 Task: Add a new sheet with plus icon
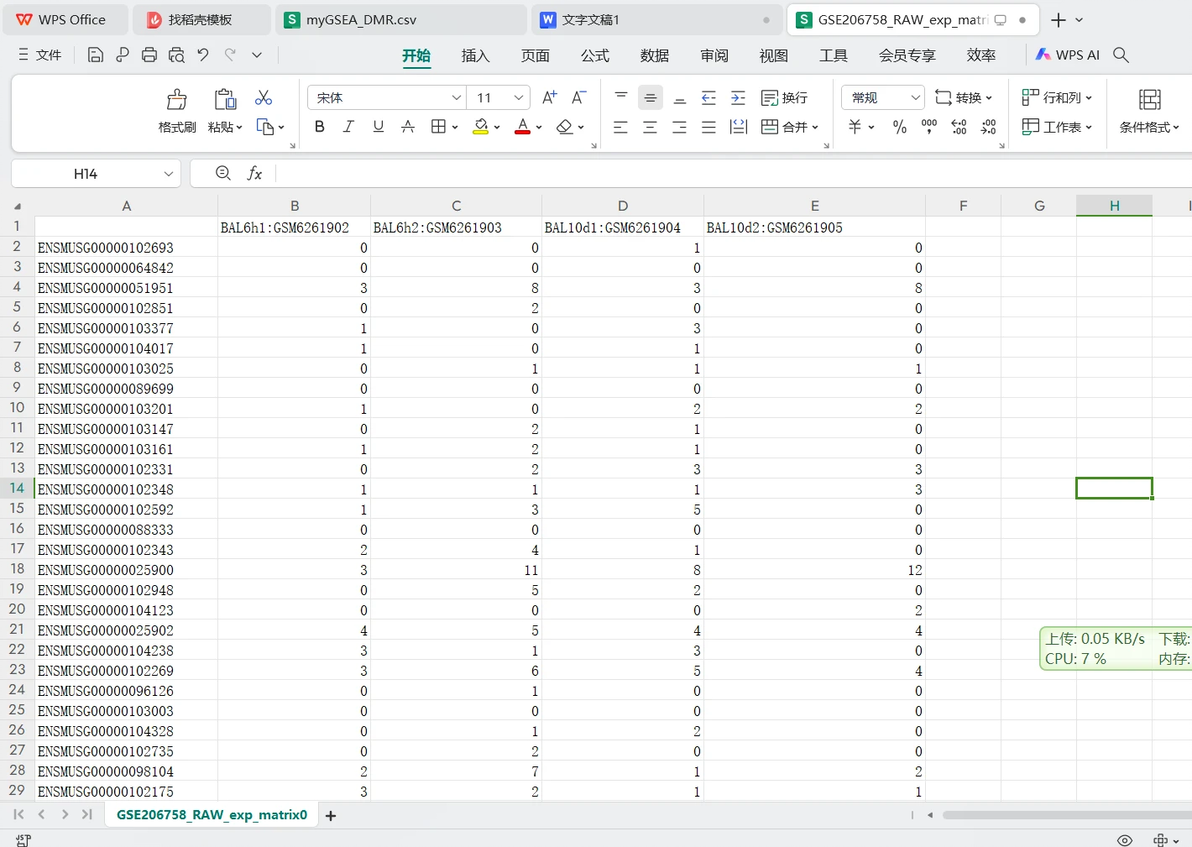coord(331,816)
